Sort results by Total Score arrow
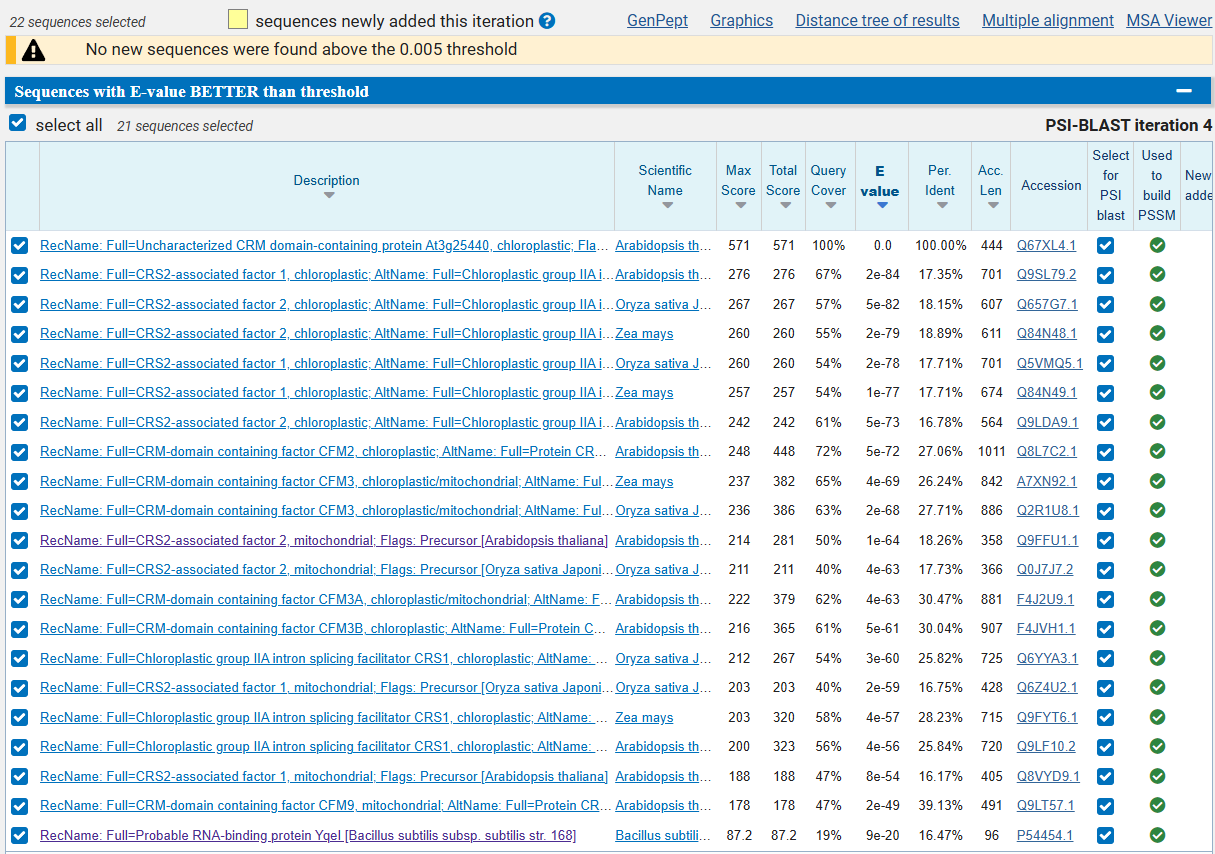 point(784,206)
